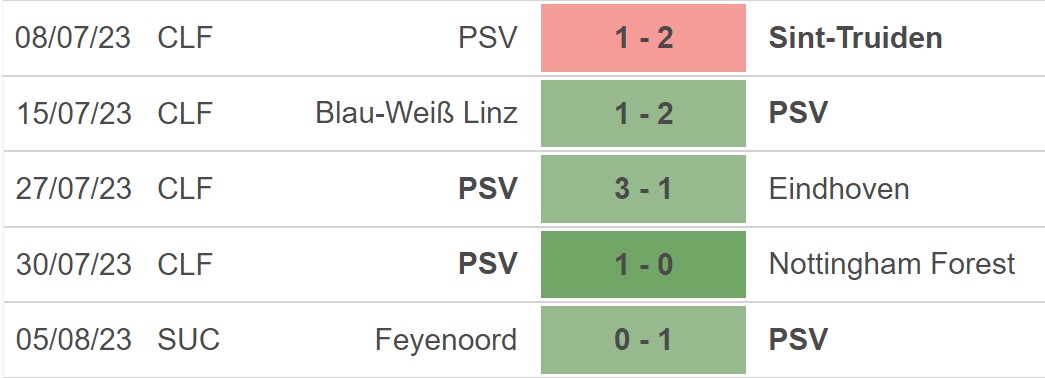
Task: Open the Nottingham Forest team link
Action: [x=892, y=265]
